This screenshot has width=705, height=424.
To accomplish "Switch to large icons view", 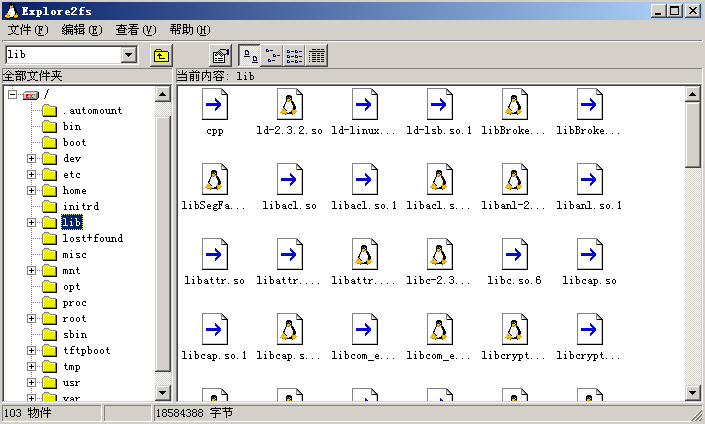I will point(250,56).
